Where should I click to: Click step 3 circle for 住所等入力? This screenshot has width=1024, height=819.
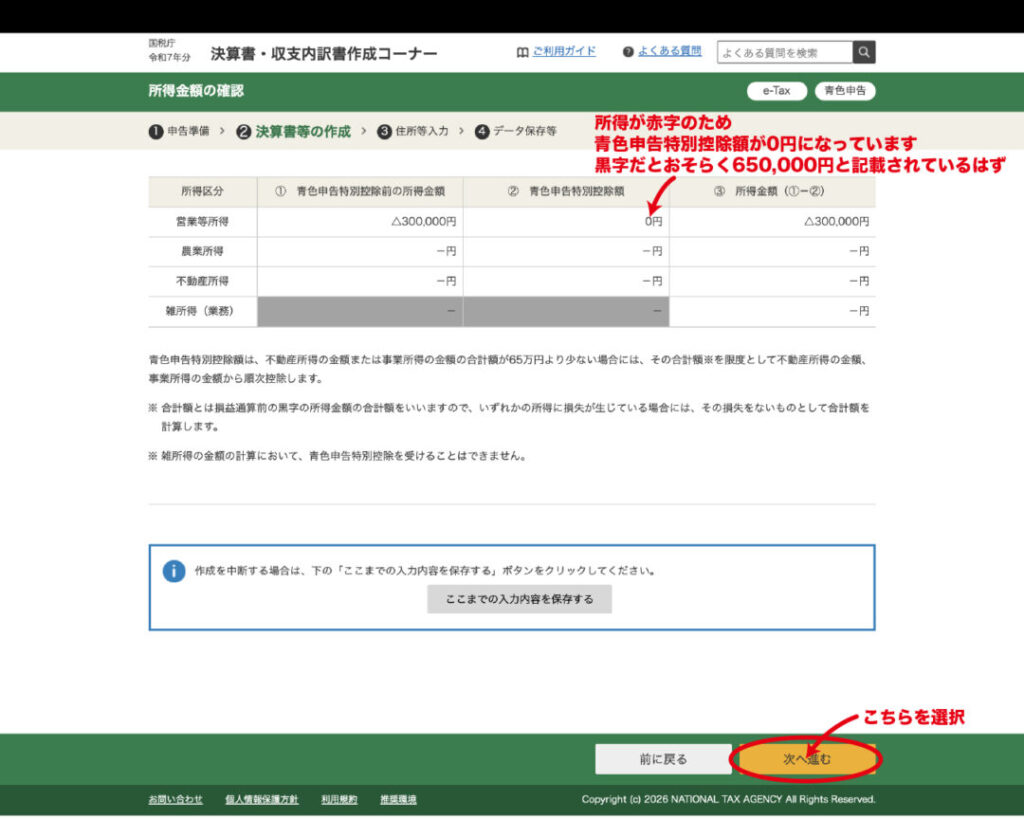click(x=384, y=131)
